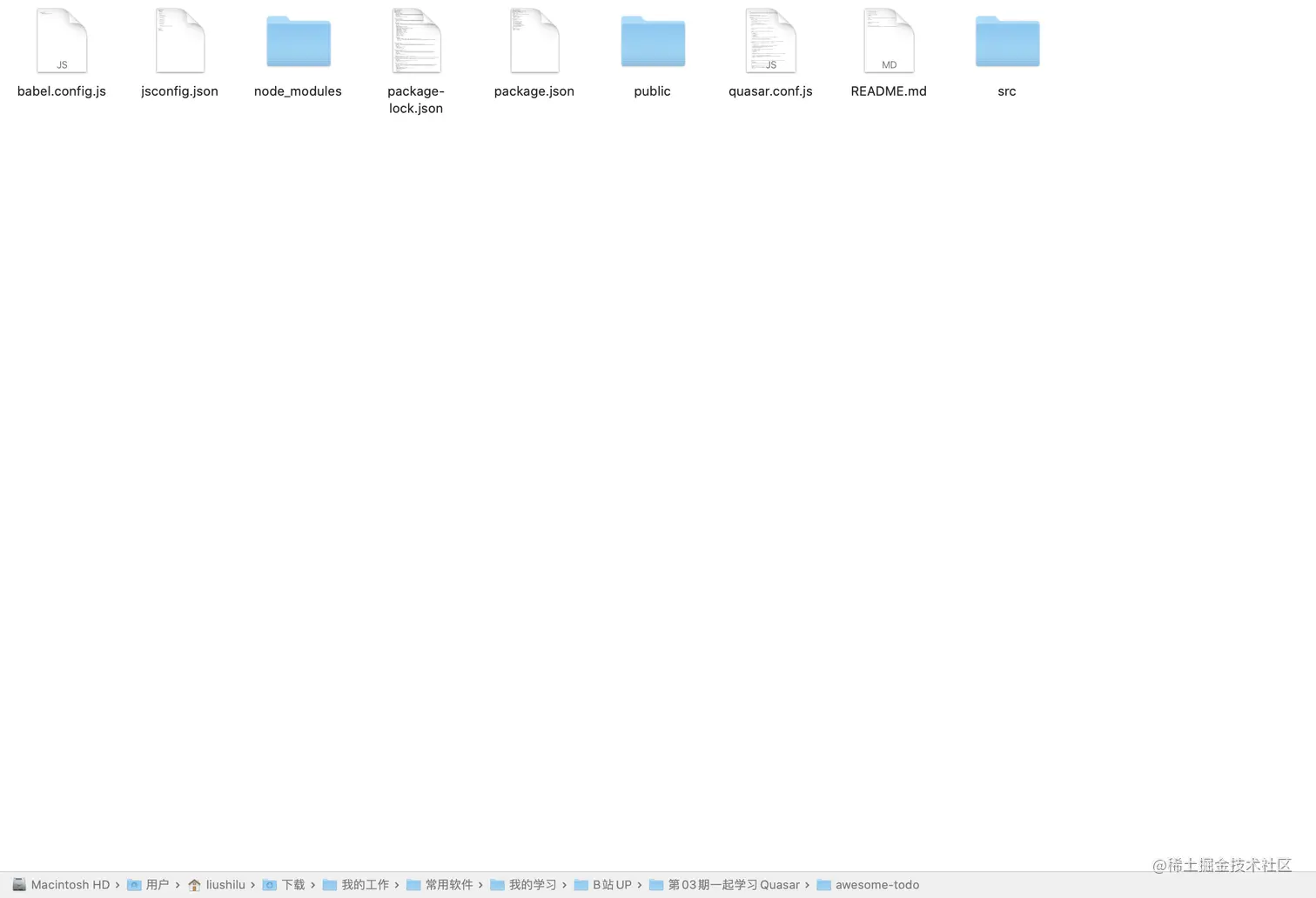Select the package.json file icon
1316x898 pixels.
point(534,41)
